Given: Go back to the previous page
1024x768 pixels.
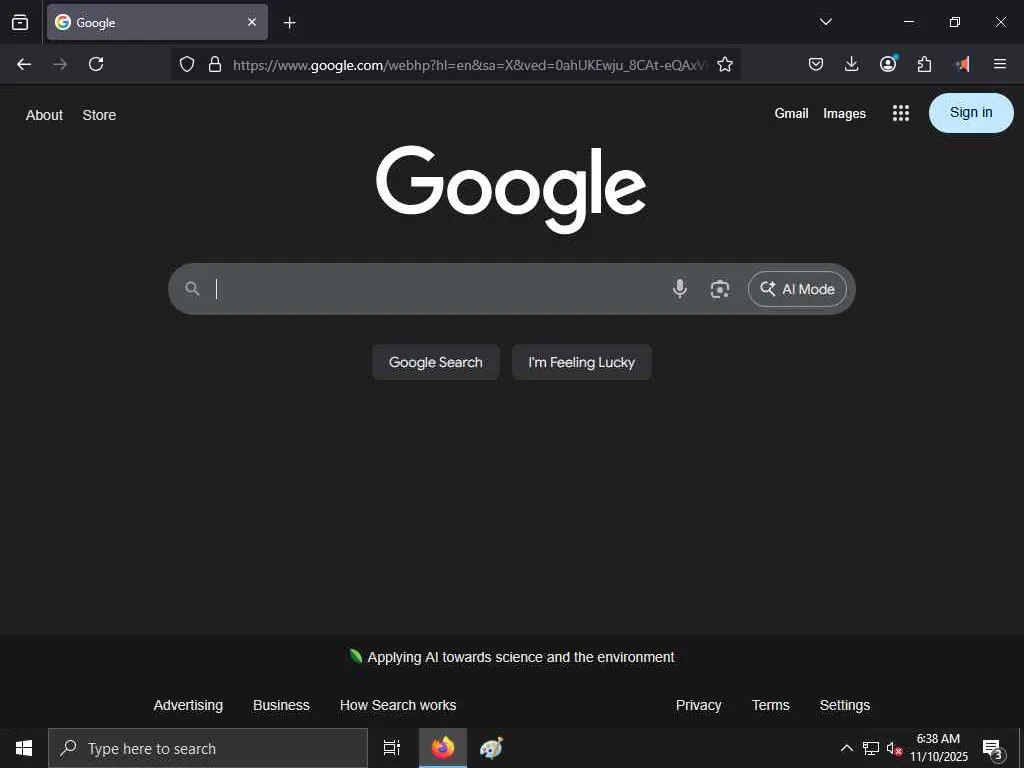Looking at the screenshot, I should (x=24, y=64).
